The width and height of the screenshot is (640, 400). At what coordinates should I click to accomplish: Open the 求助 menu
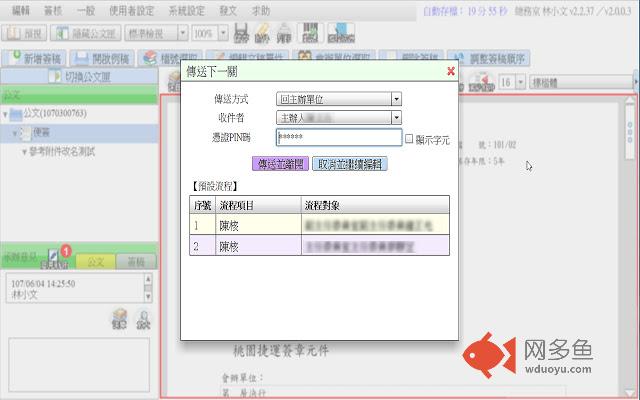[261, 11]
